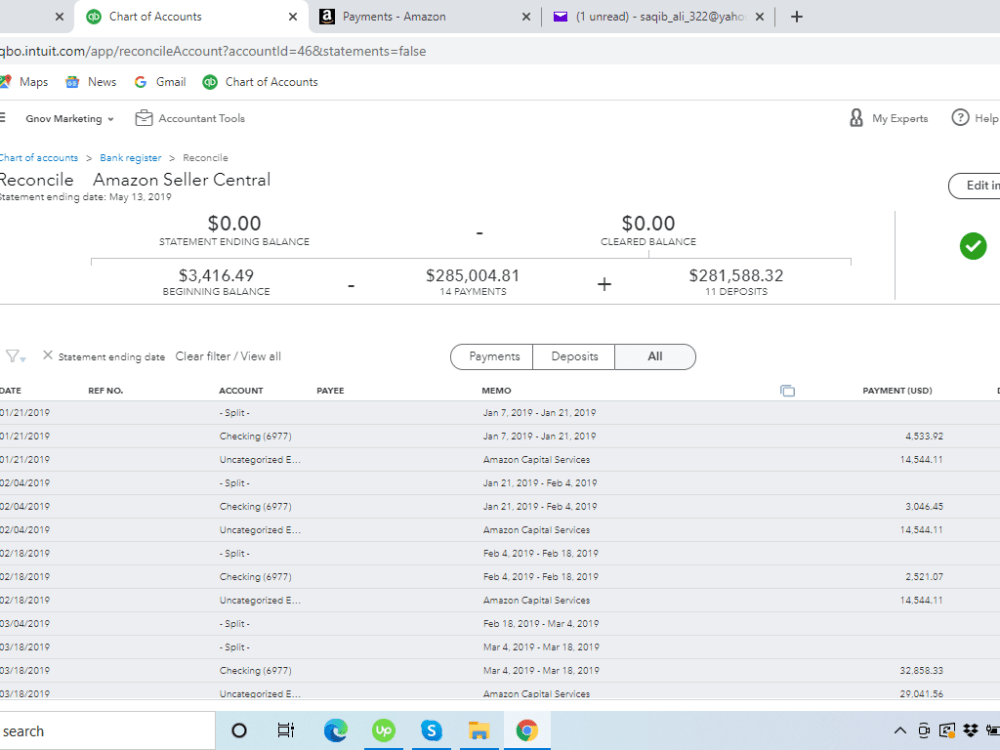
Task: Click Clear filter / View all
Action: pos(228,356)
